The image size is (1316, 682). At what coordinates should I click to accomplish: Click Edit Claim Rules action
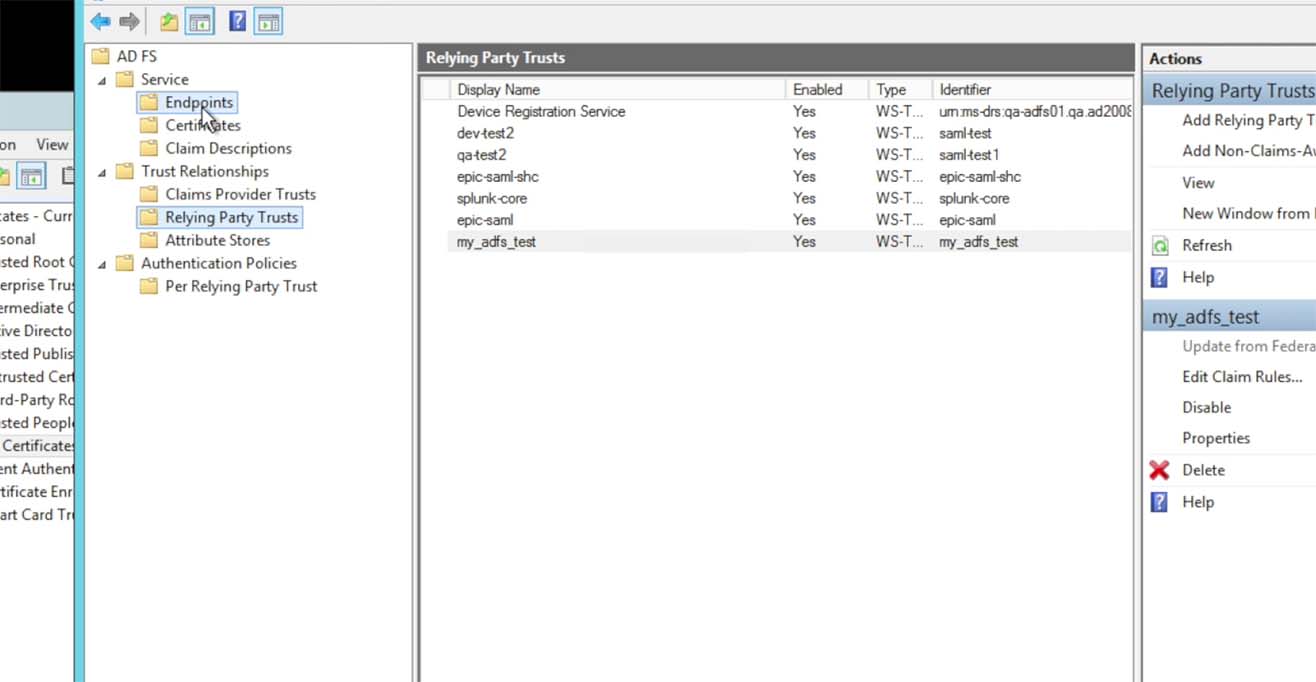pyautogui.click(x=1242, y=377)
